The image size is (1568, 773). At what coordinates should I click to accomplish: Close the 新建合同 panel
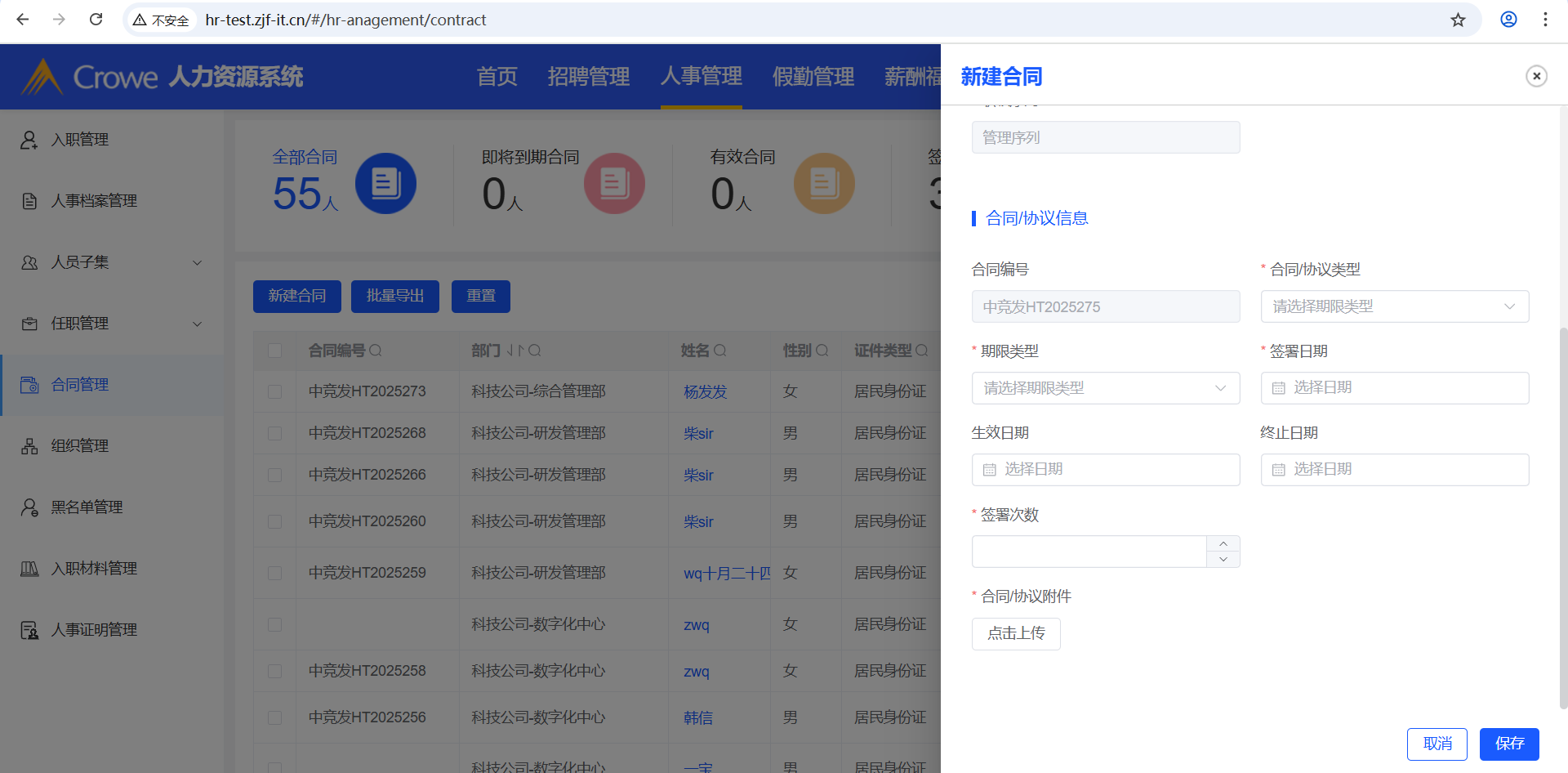[1536, 76]
